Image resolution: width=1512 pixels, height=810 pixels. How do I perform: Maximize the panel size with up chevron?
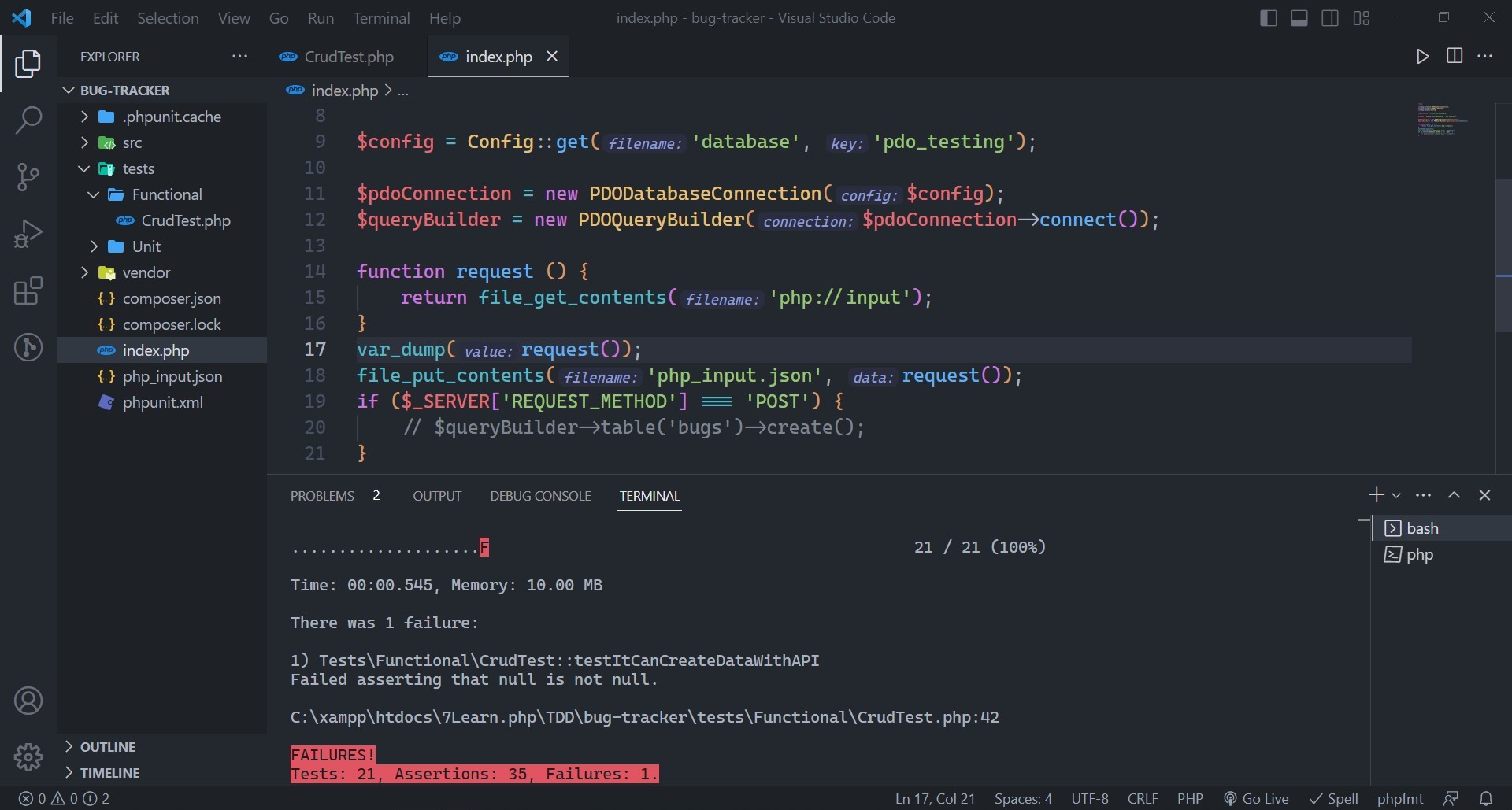1455,495
